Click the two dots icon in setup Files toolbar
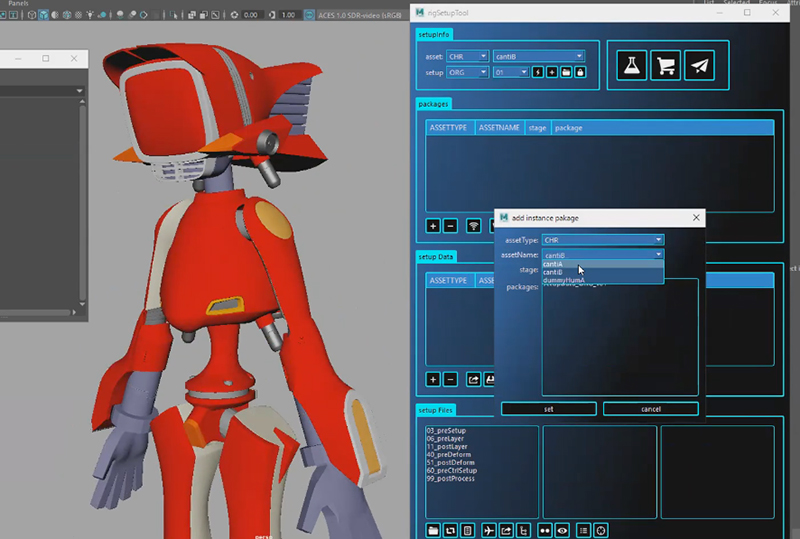This screenshot has width=800, height=539. pyautogui.click(x=545, y=531)
